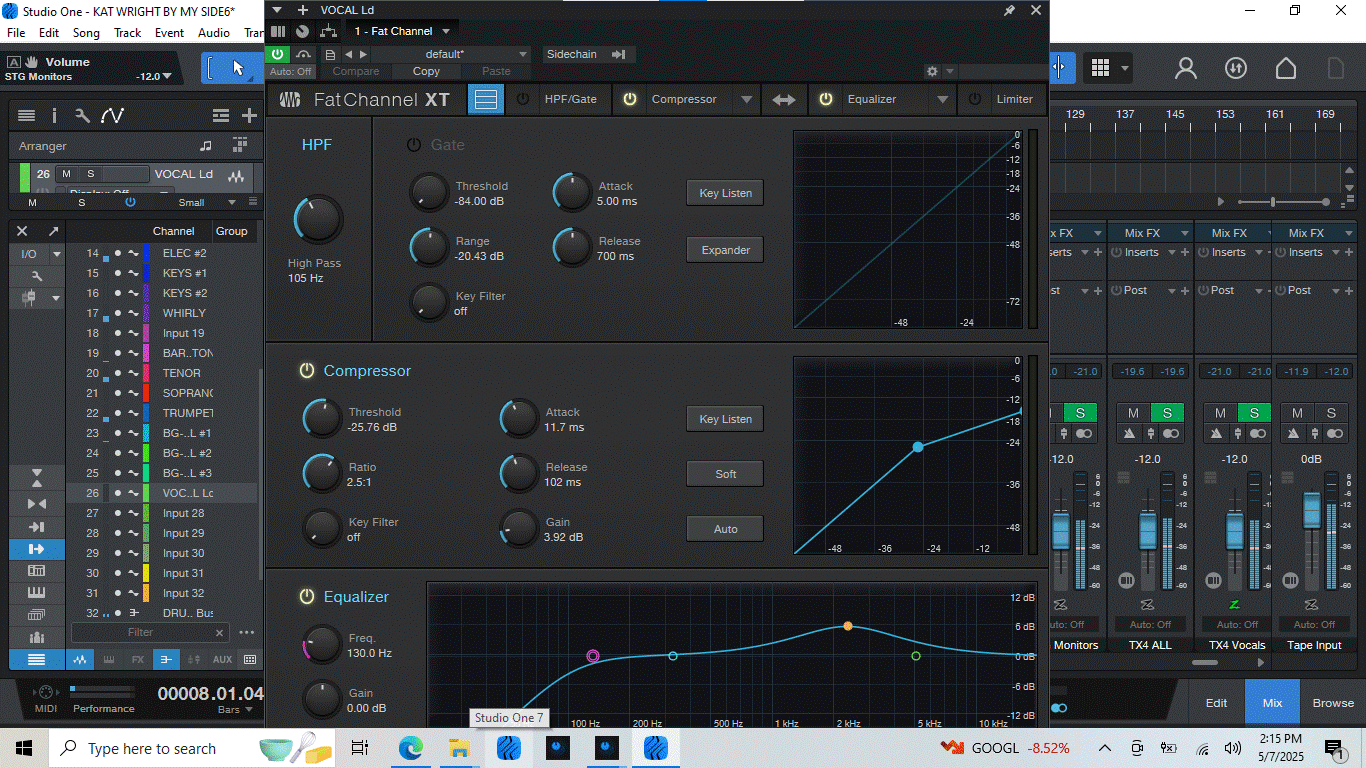Open the Compressor model dropdown arrow
Screen dimensions: 1366x768
[746, 100]
